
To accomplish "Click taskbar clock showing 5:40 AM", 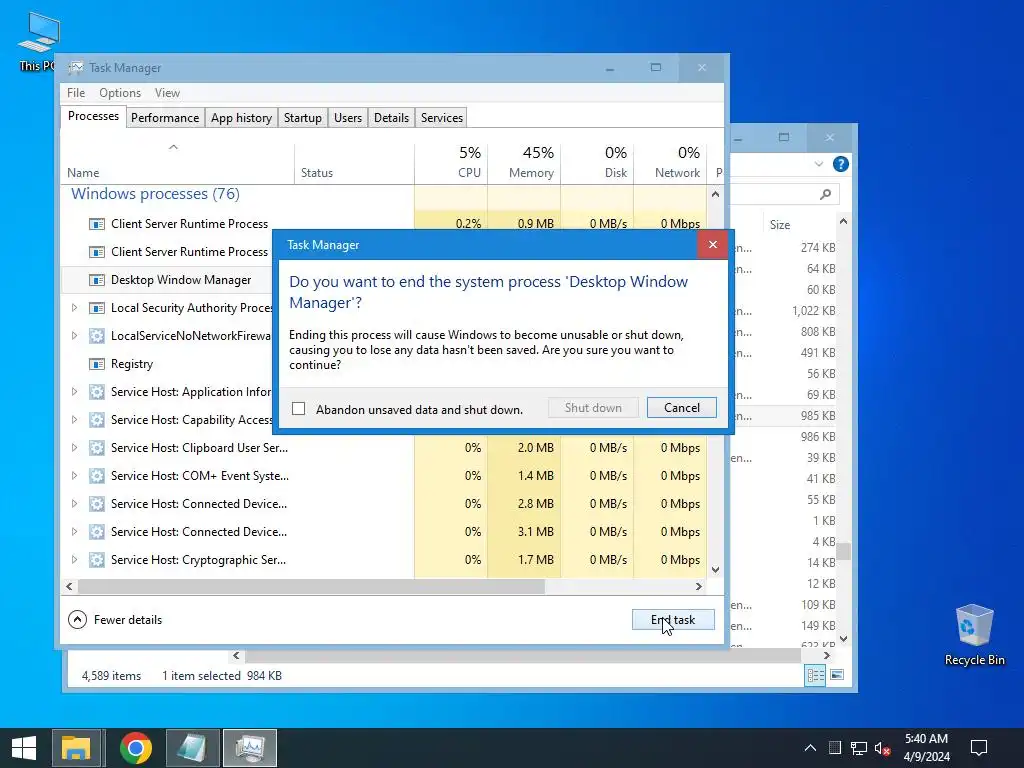I will point(926,748).
